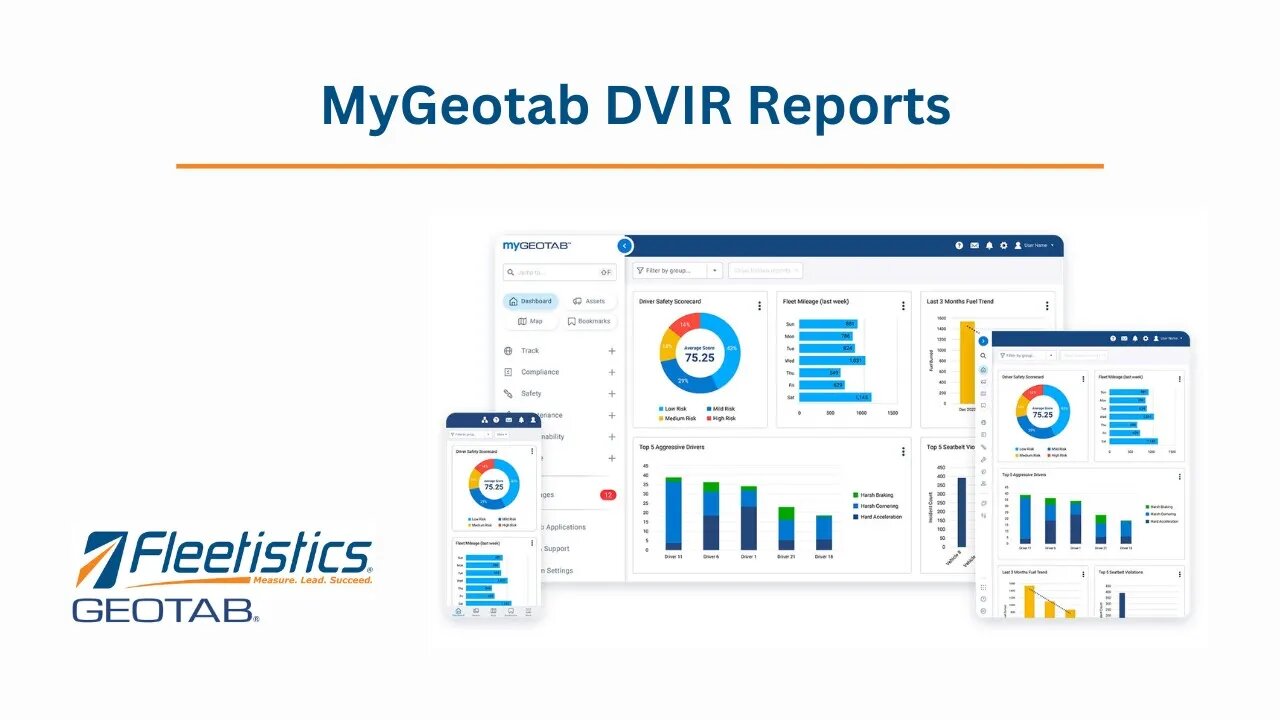
Task: Click the Settings sidebar link
Action: [560, 571]
